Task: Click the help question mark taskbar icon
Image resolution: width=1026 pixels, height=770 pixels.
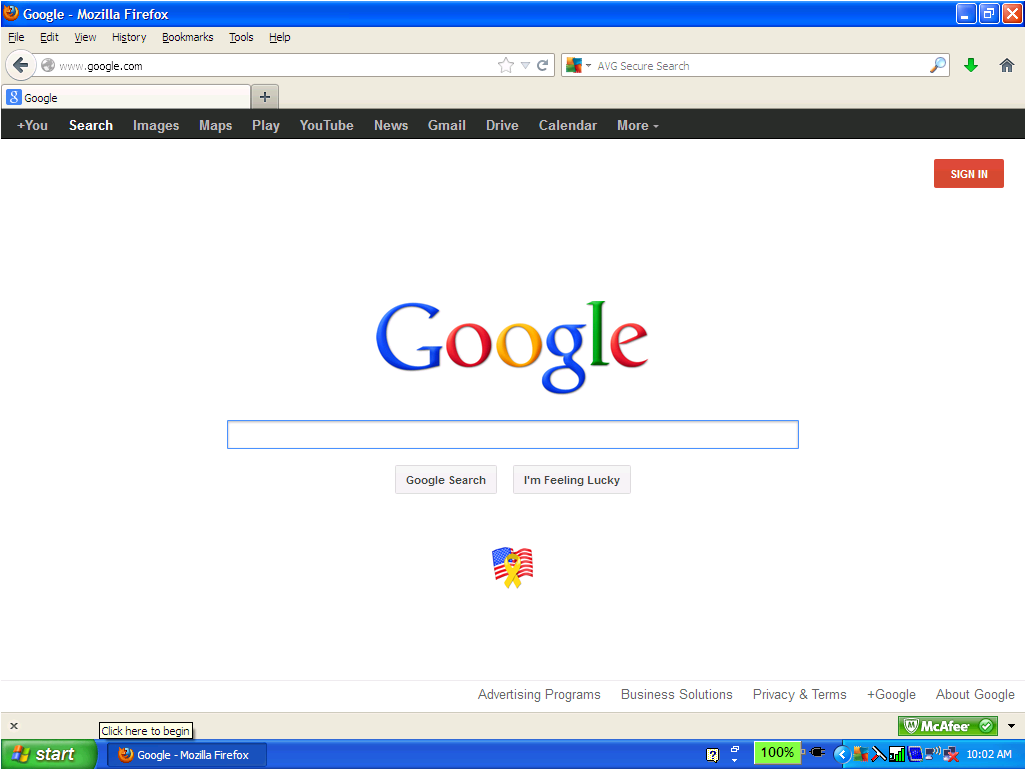Action: point(713,755)
